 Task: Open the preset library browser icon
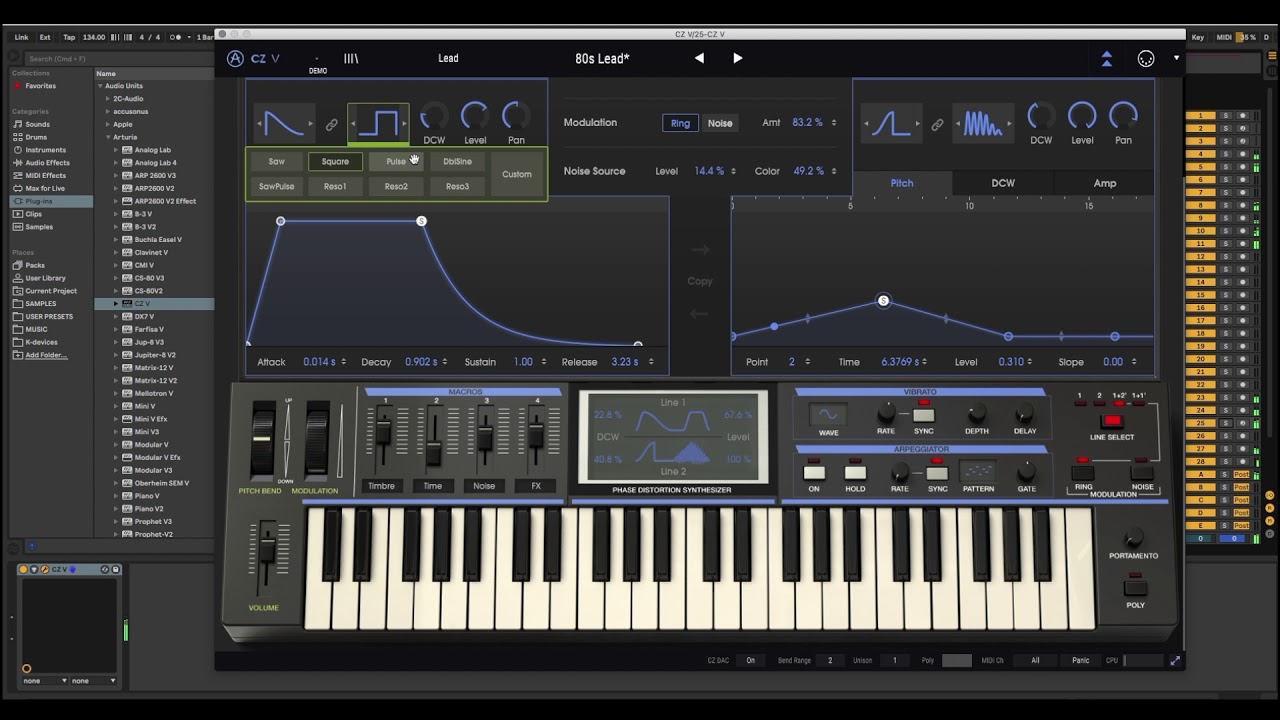pyautogui.click(x=351, y=58)
